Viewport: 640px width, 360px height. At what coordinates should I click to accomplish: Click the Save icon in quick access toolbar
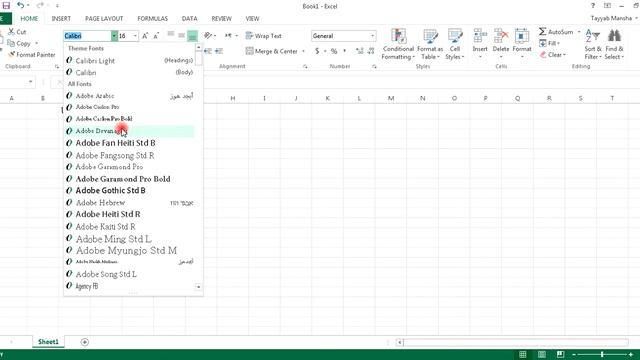click(x=6, y=5)
